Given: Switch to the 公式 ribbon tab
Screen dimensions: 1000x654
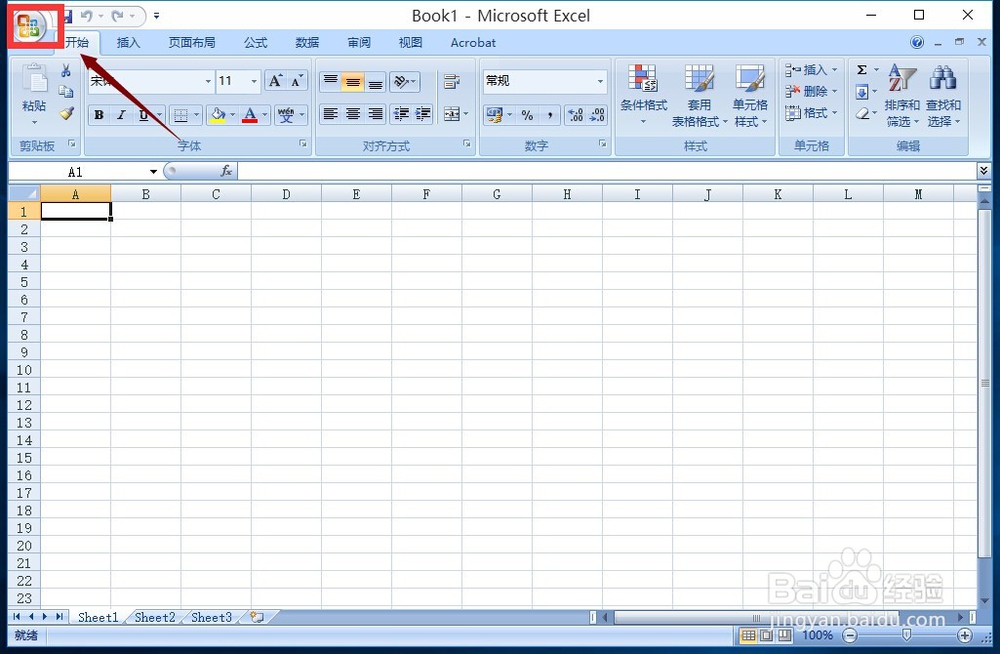Looking at the screenshot, I should (255, 43).
